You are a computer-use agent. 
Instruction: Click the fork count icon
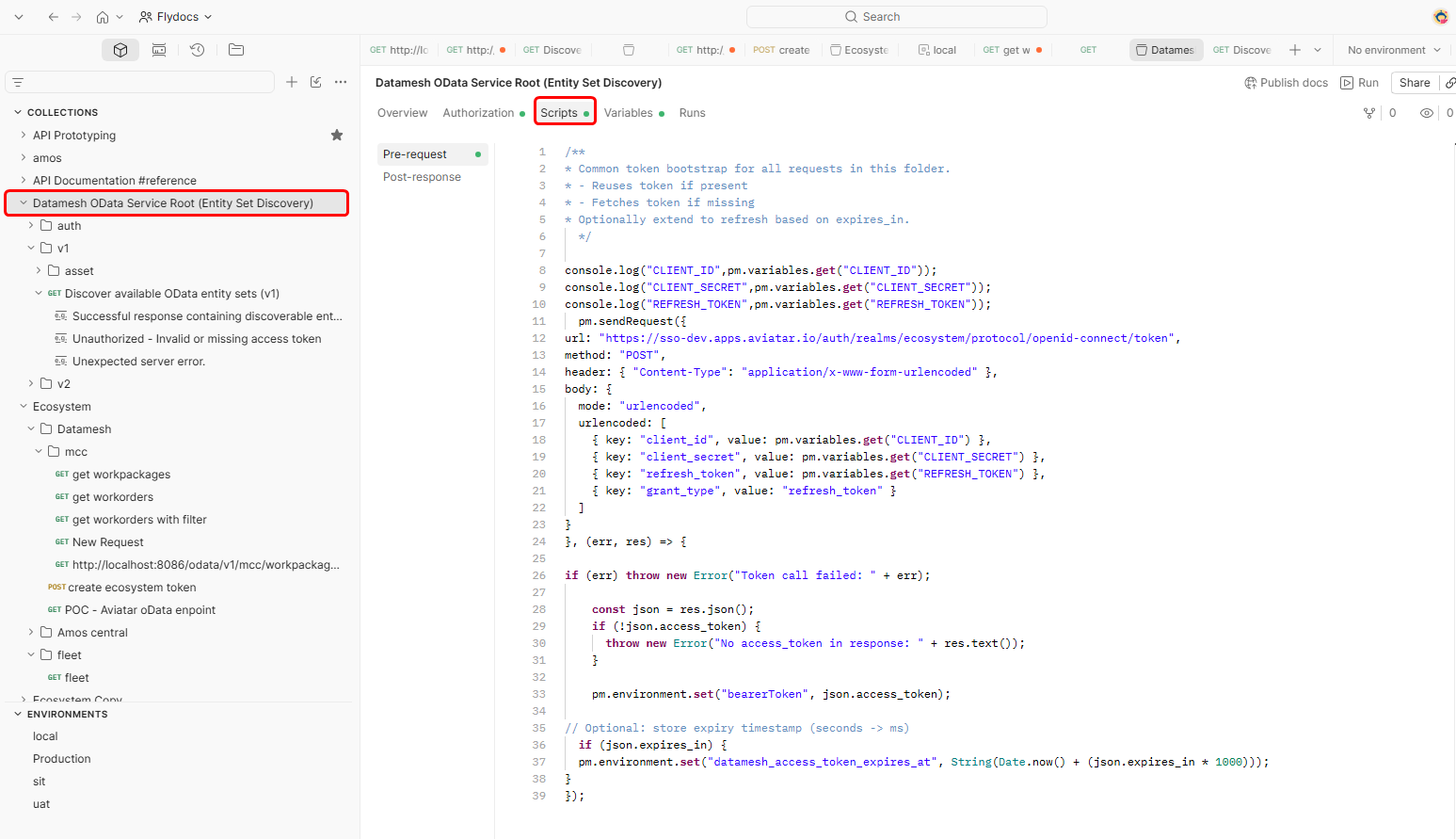[x=1369, y=113]
